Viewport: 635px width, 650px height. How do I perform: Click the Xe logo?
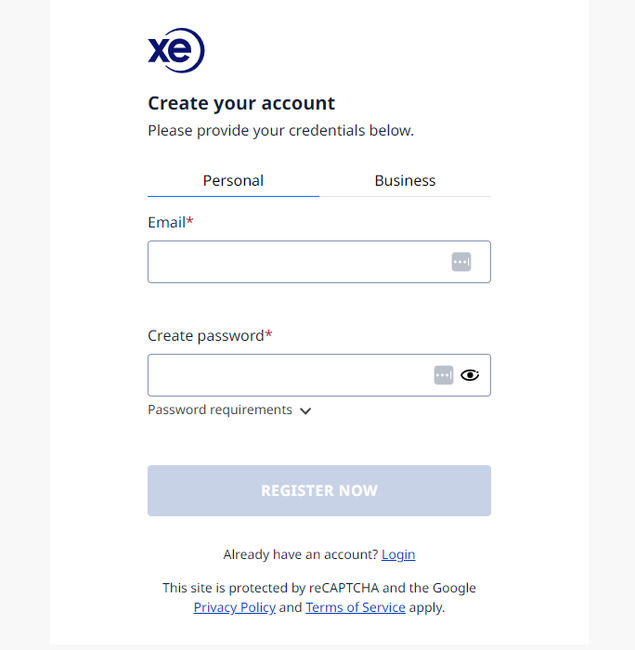(176, 51)
